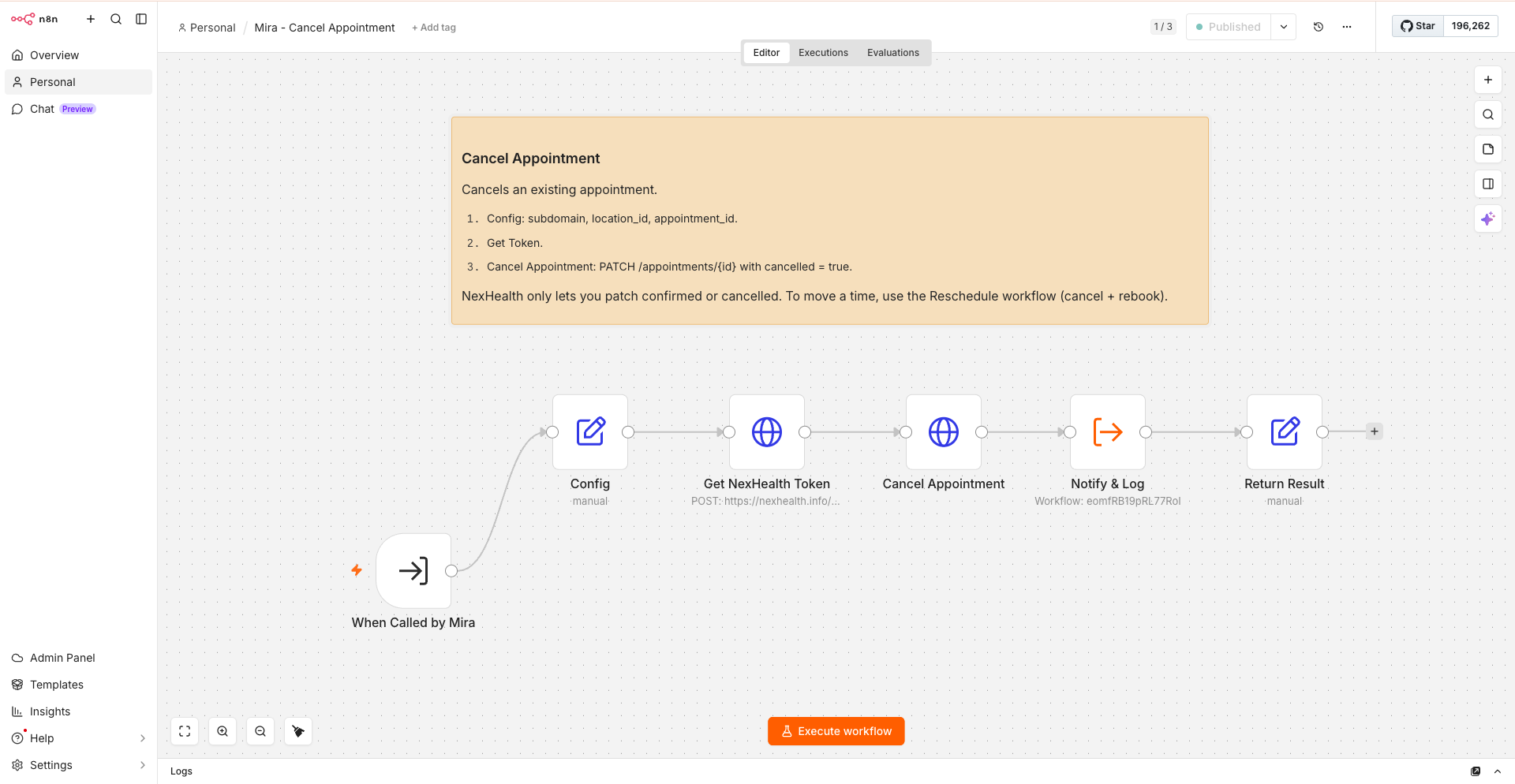This screenshot has width=1515, height=784.
Task: Open Chat preview
Action: tap(78, 109)
